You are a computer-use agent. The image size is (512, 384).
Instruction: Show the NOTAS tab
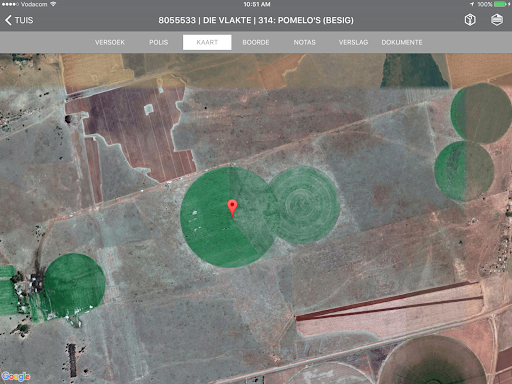[x=304, y=42]
